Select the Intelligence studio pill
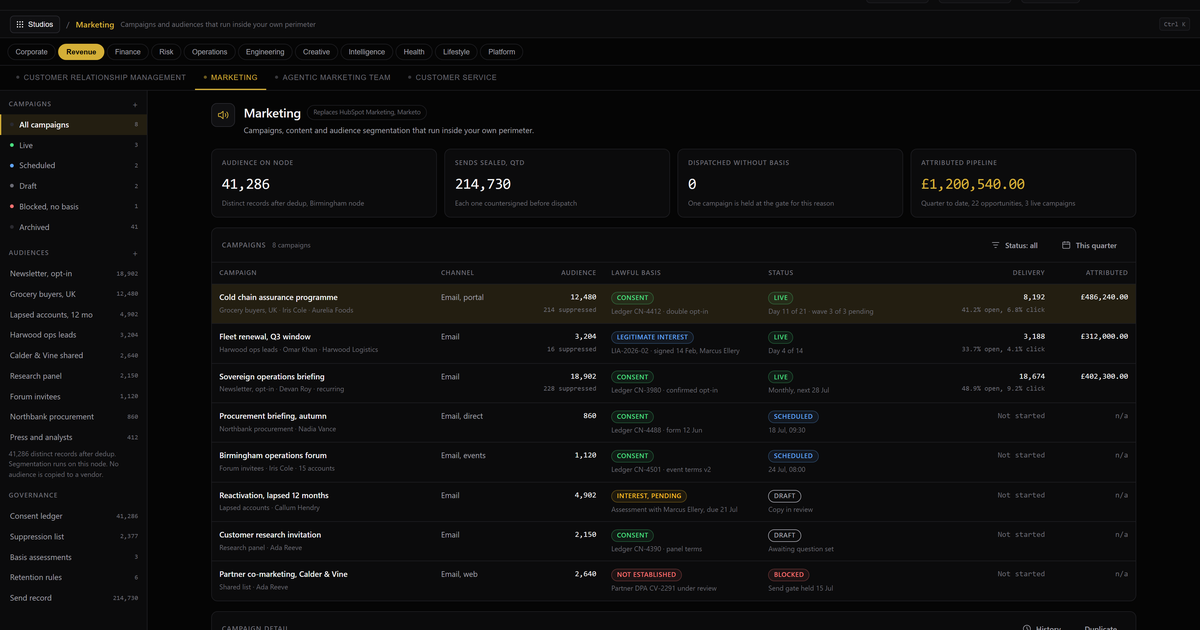The image size is (1200, 630). pyautogui.click(x=367, y=52)
